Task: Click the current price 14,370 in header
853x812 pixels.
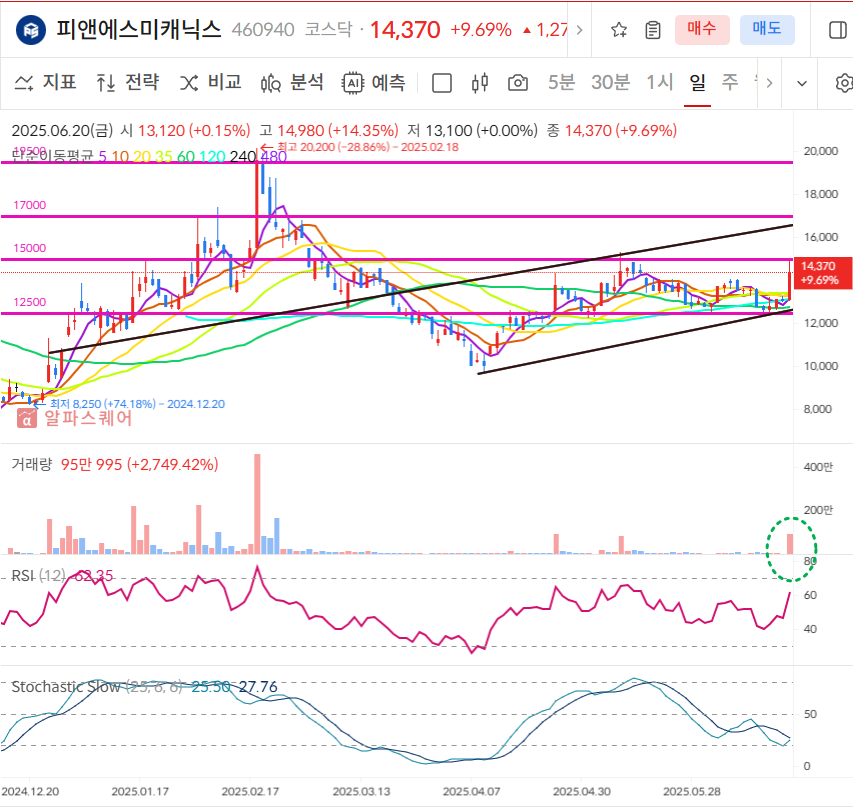Action: pyautogui.click(x=405, y=30)
